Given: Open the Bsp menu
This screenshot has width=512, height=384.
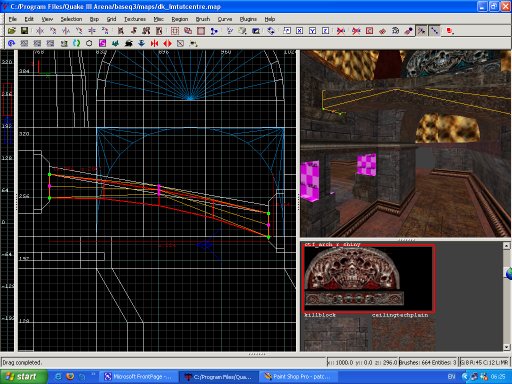Looking at the screenshot, I should click(94, 19).
